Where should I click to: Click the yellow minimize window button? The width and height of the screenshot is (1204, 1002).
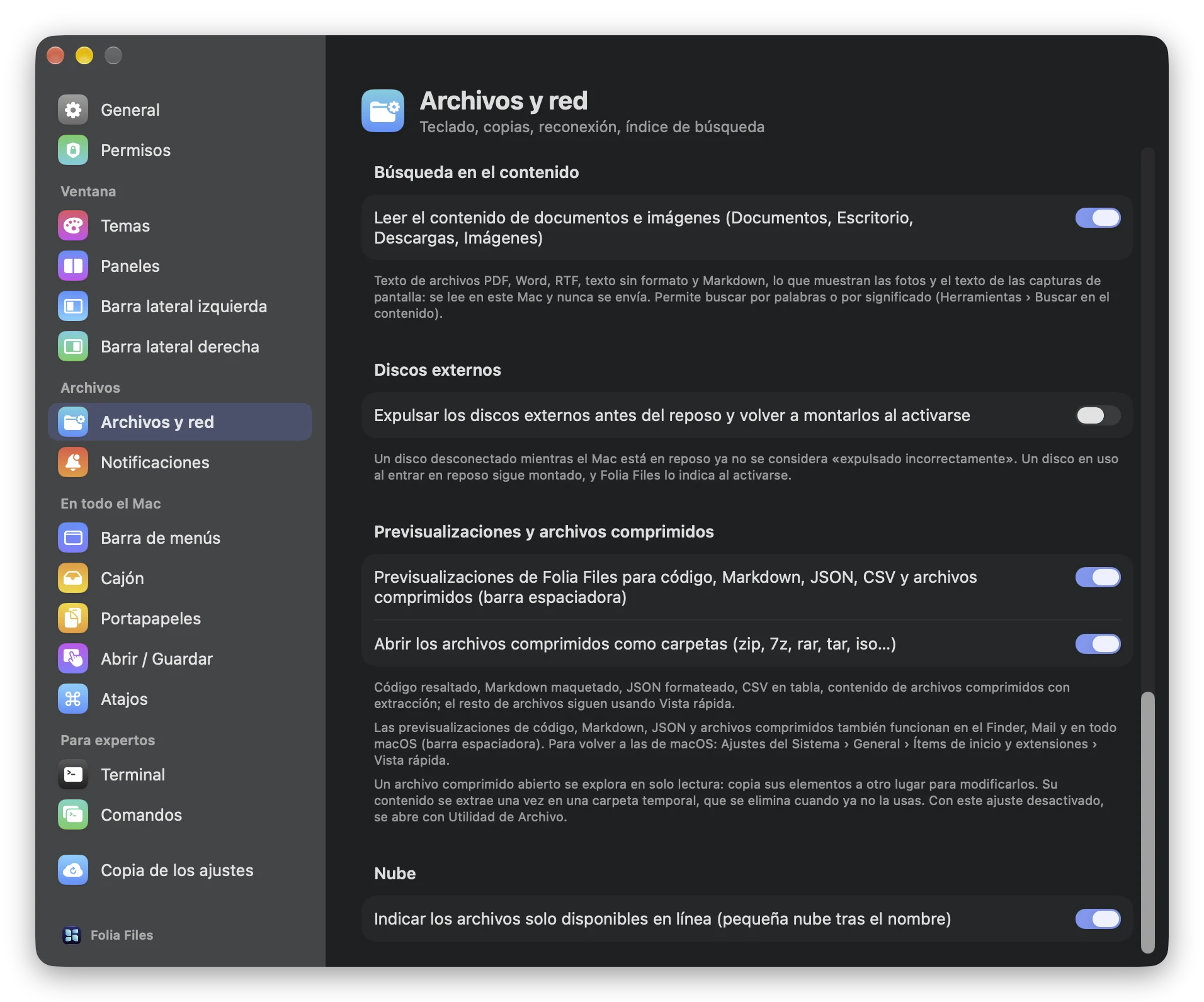(x=84, y=56)
